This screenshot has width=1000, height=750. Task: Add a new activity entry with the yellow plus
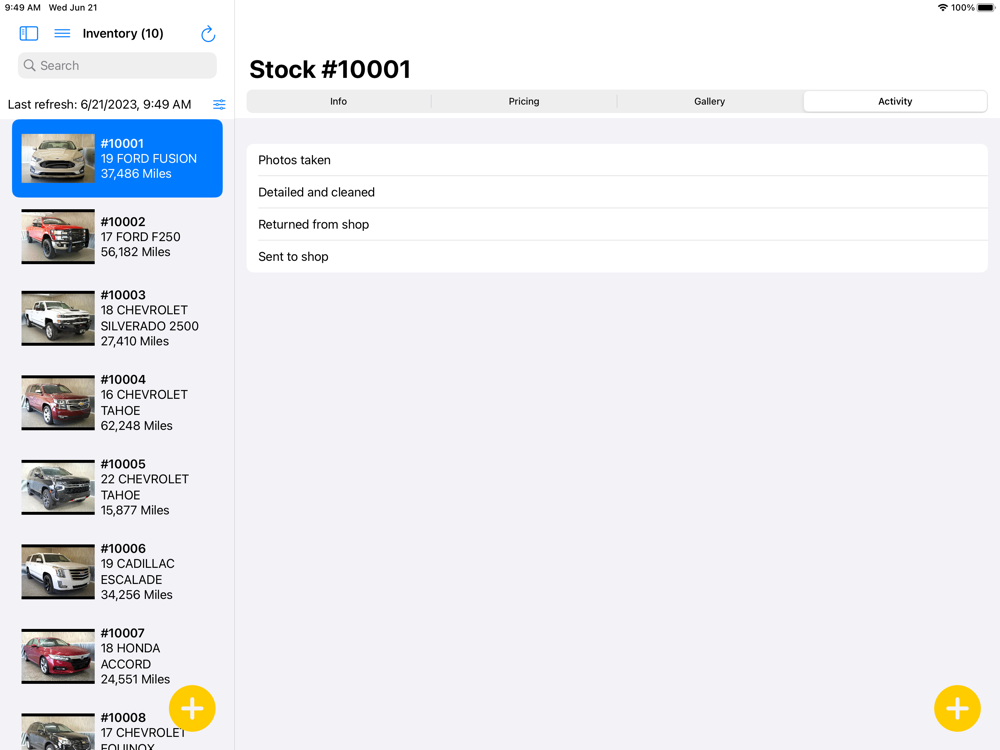pos(957,708)
